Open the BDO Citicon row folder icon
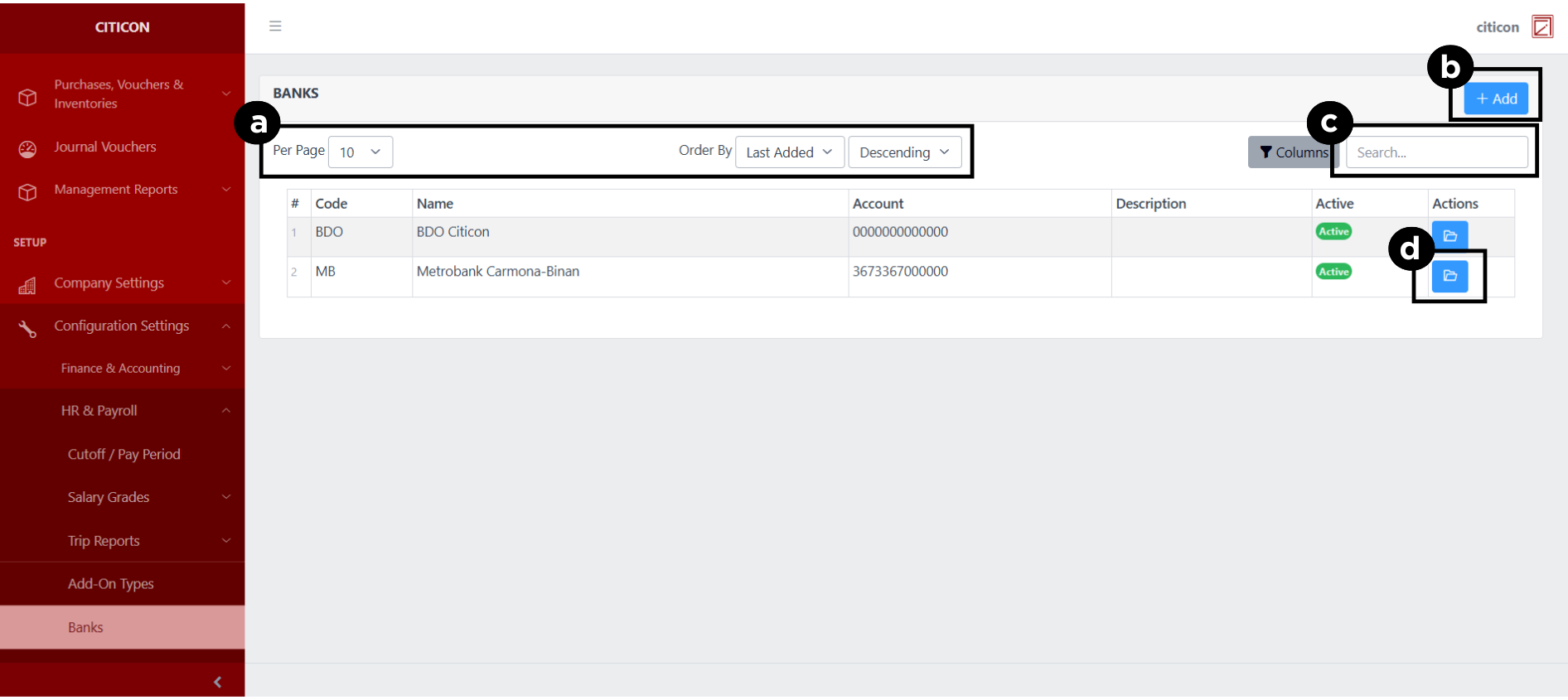The image size is (1568, 700). (x=1449, y=235)
